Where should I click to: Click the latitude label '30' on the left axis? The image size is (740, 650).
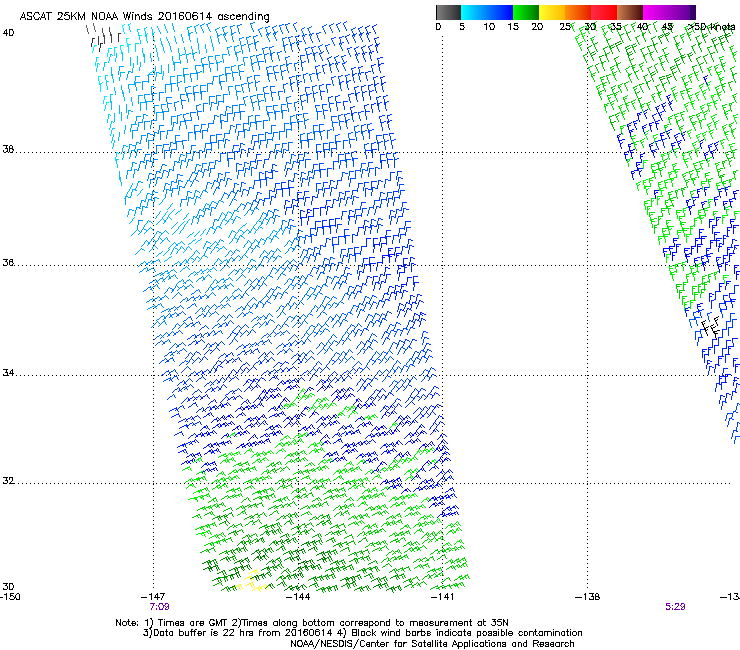point(8,587)
